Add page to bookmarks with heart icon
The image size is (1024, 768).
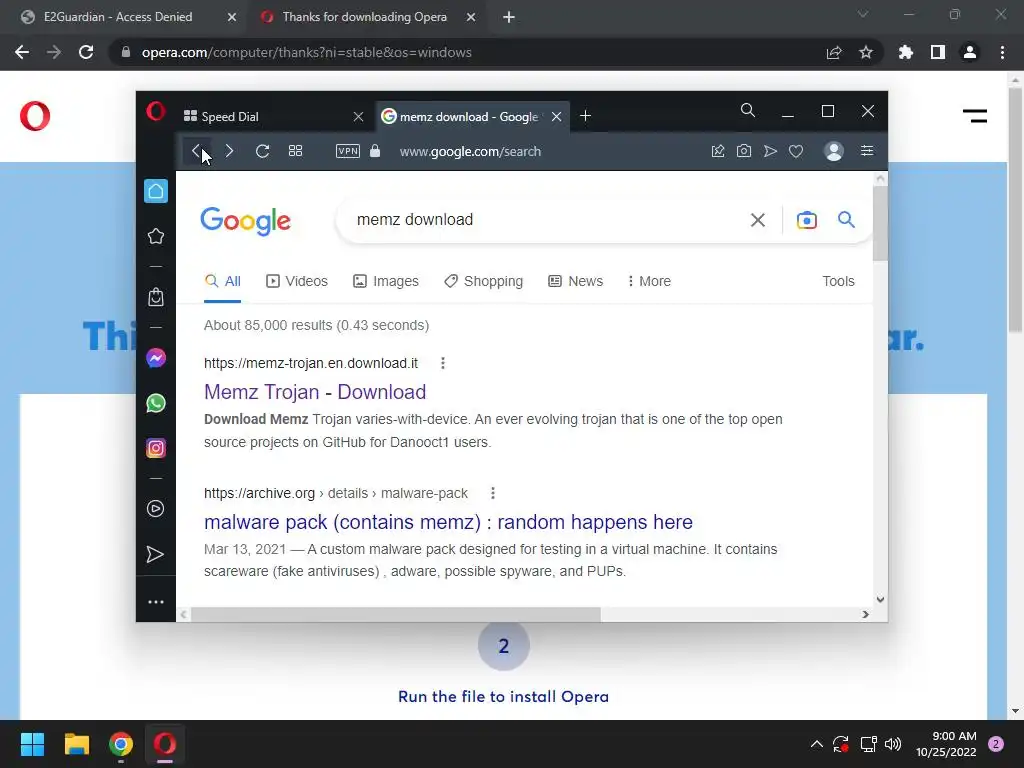click(x=796, y=152)
